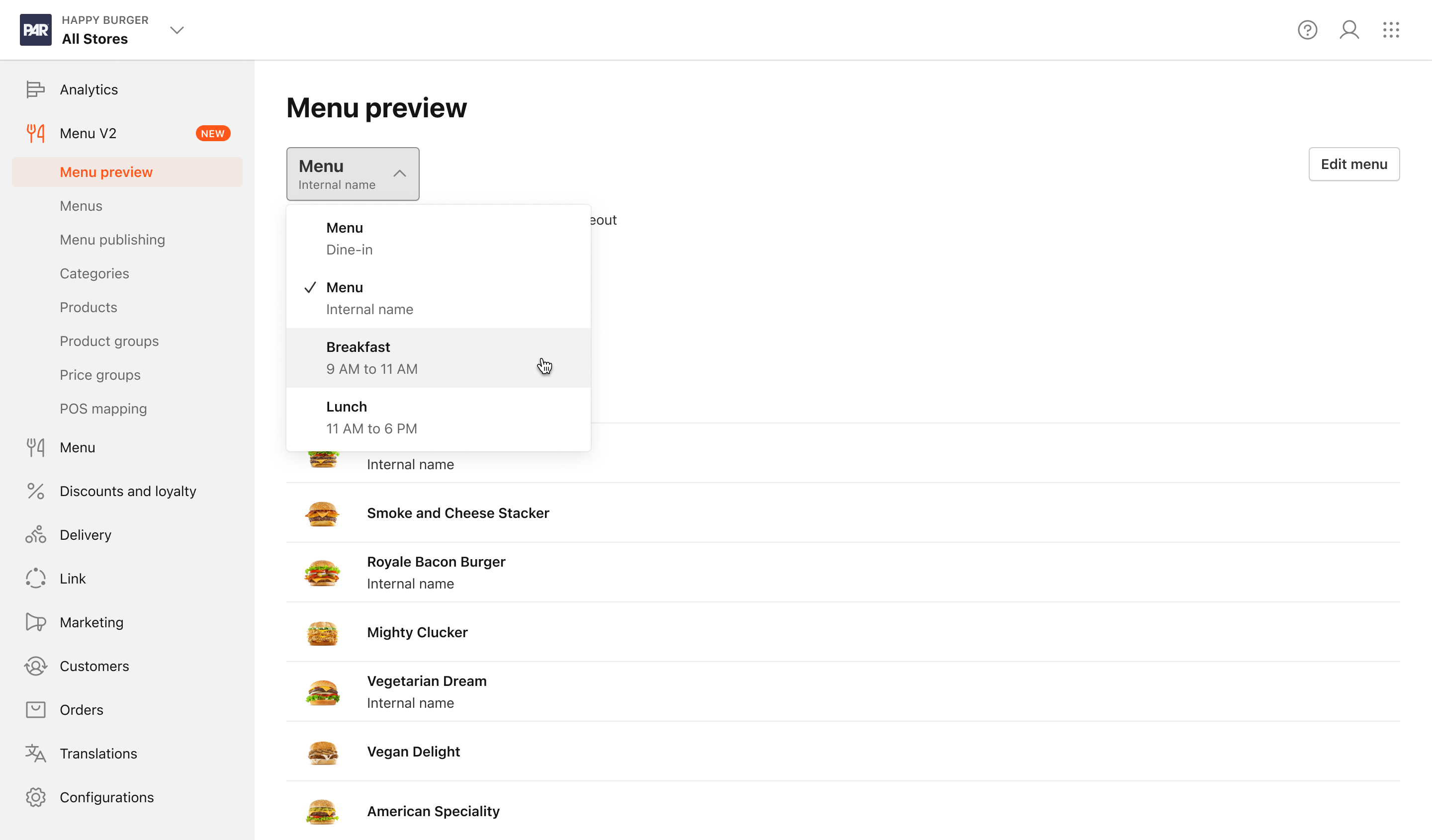
Task: Click the Smoke and Cheese Stacker burger thumbnail
Action: [322, 513]
